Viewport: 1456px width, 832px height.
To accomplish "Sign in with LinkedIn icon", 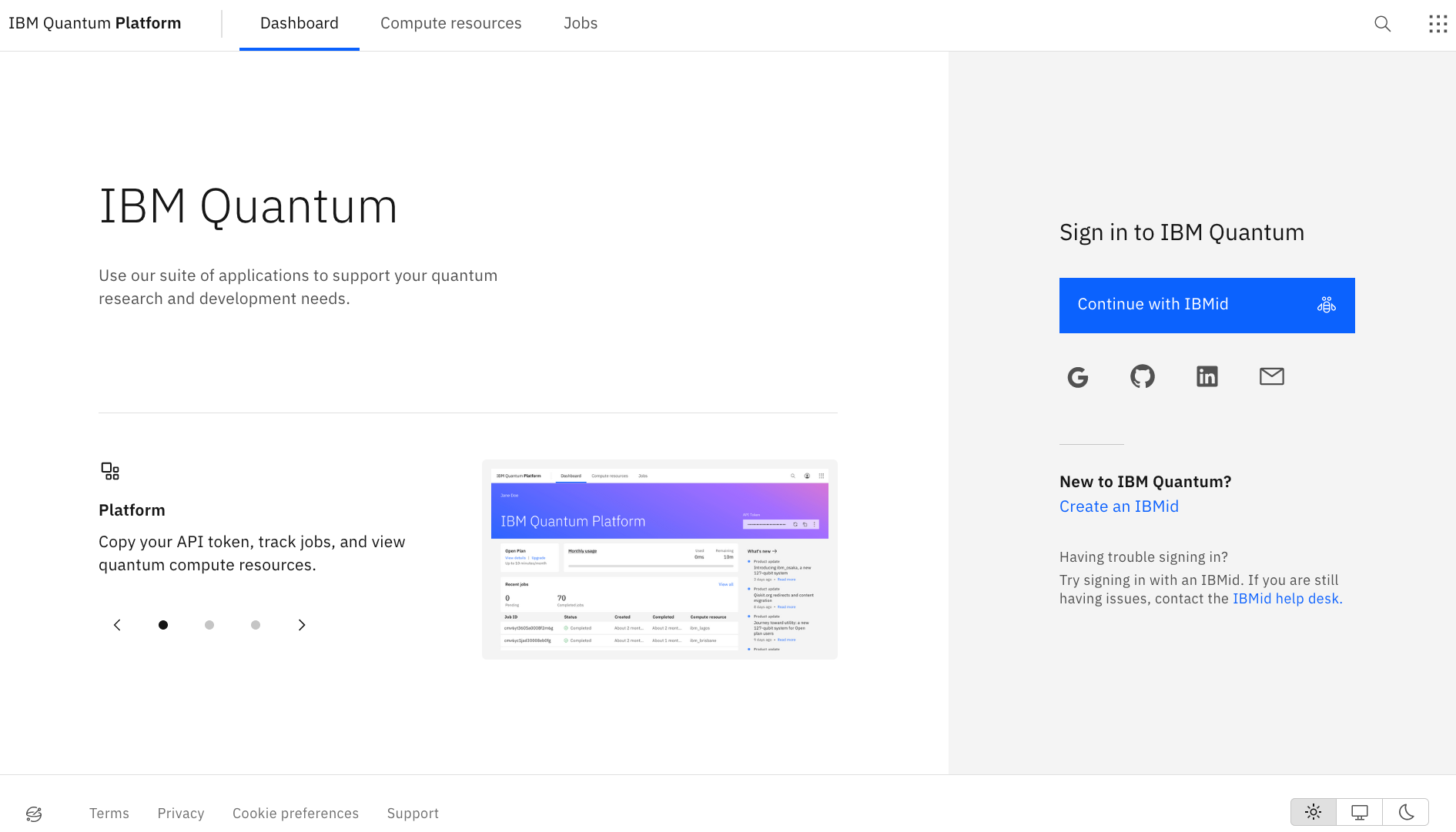I will pyautogui.click(x=1207, y=376).
